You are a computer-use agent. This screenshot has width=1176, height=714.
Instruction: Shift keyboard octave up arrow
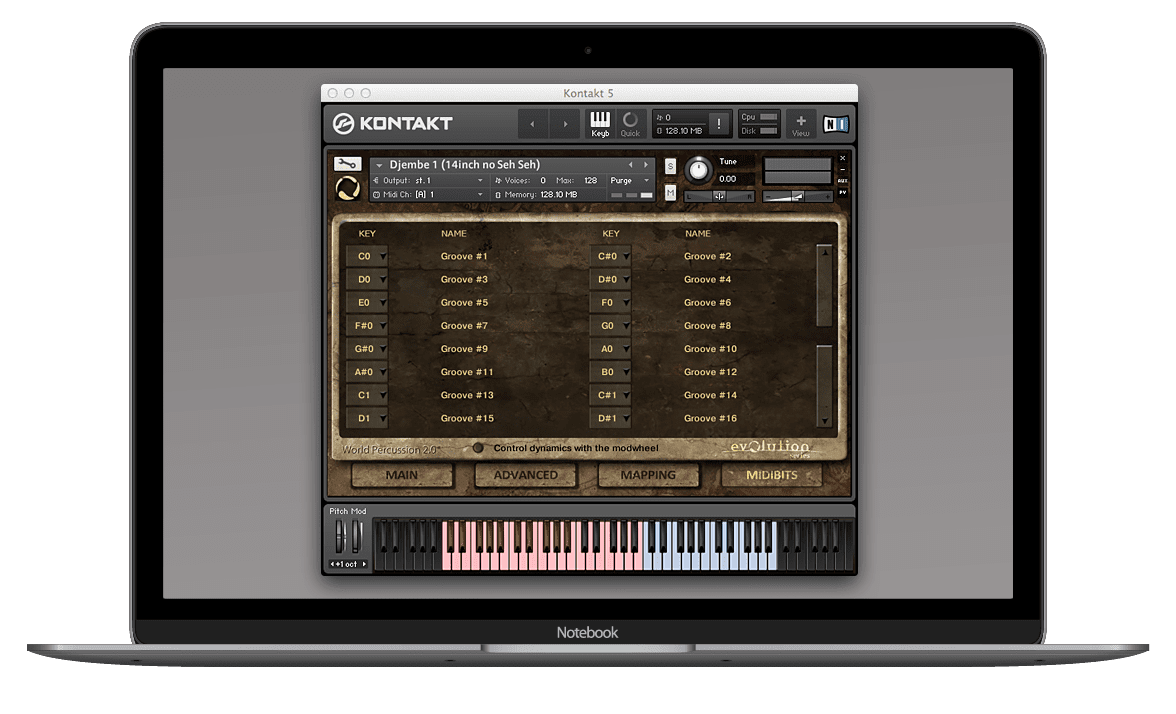[x=364, y=564]
